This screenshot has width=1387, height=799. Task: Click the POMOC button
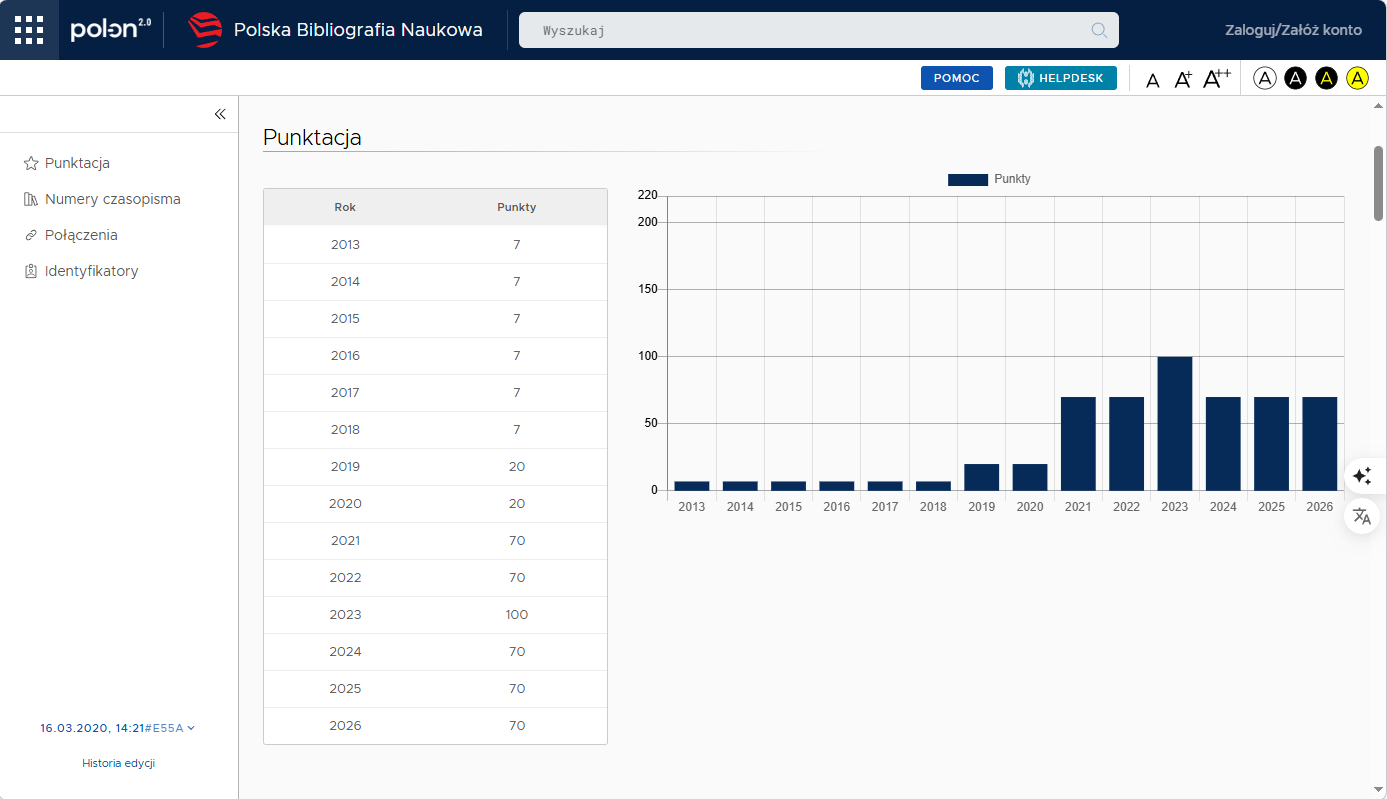956,78
